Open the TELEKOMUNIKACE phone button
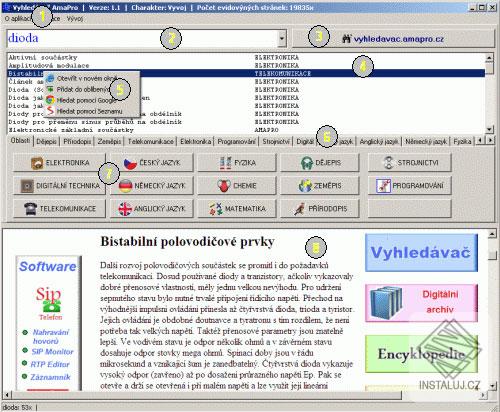The width and height of the screenshot is (500, 412). [60, 209]
